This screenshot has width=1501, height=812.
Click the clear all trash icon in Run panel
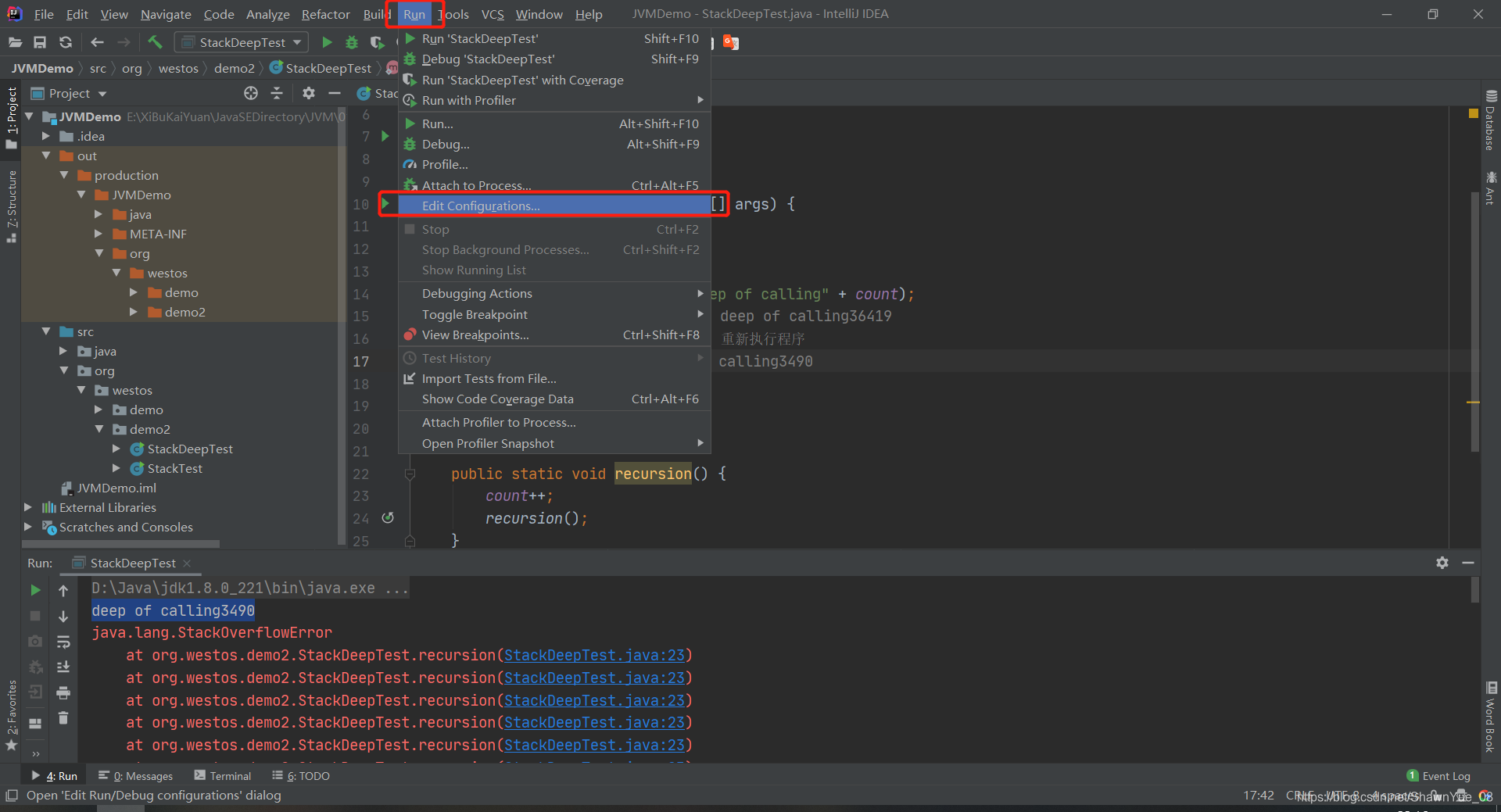[63, 717]
